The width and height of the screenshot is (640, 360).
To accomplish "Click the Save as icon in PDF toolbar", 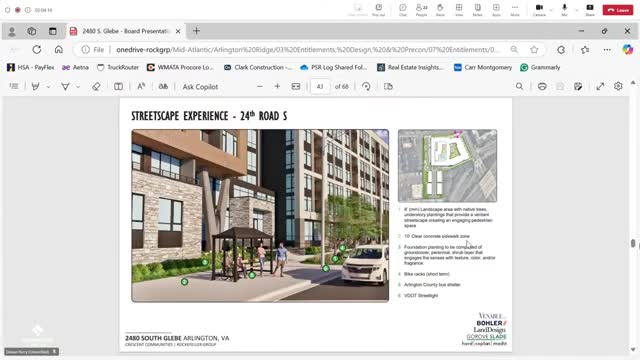I will point(578,86).
